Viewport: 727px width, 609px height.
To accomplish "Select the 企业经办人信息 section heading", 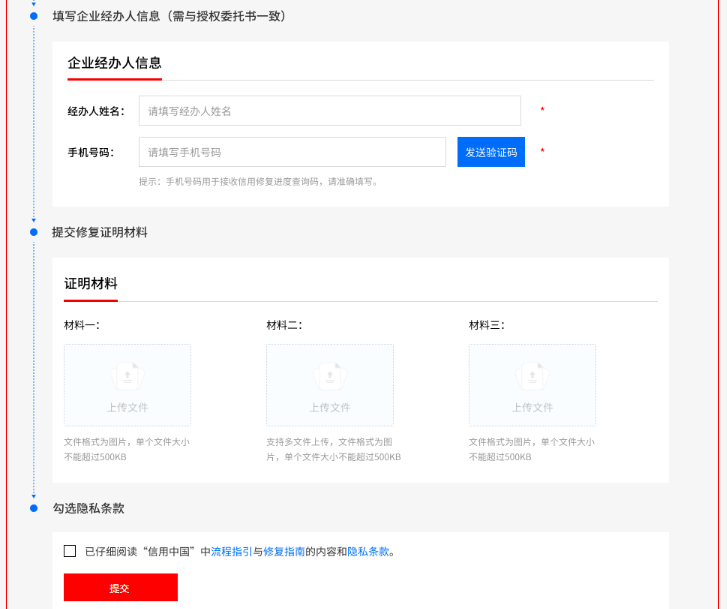I will pyautogui.click(x=114, y=63).
